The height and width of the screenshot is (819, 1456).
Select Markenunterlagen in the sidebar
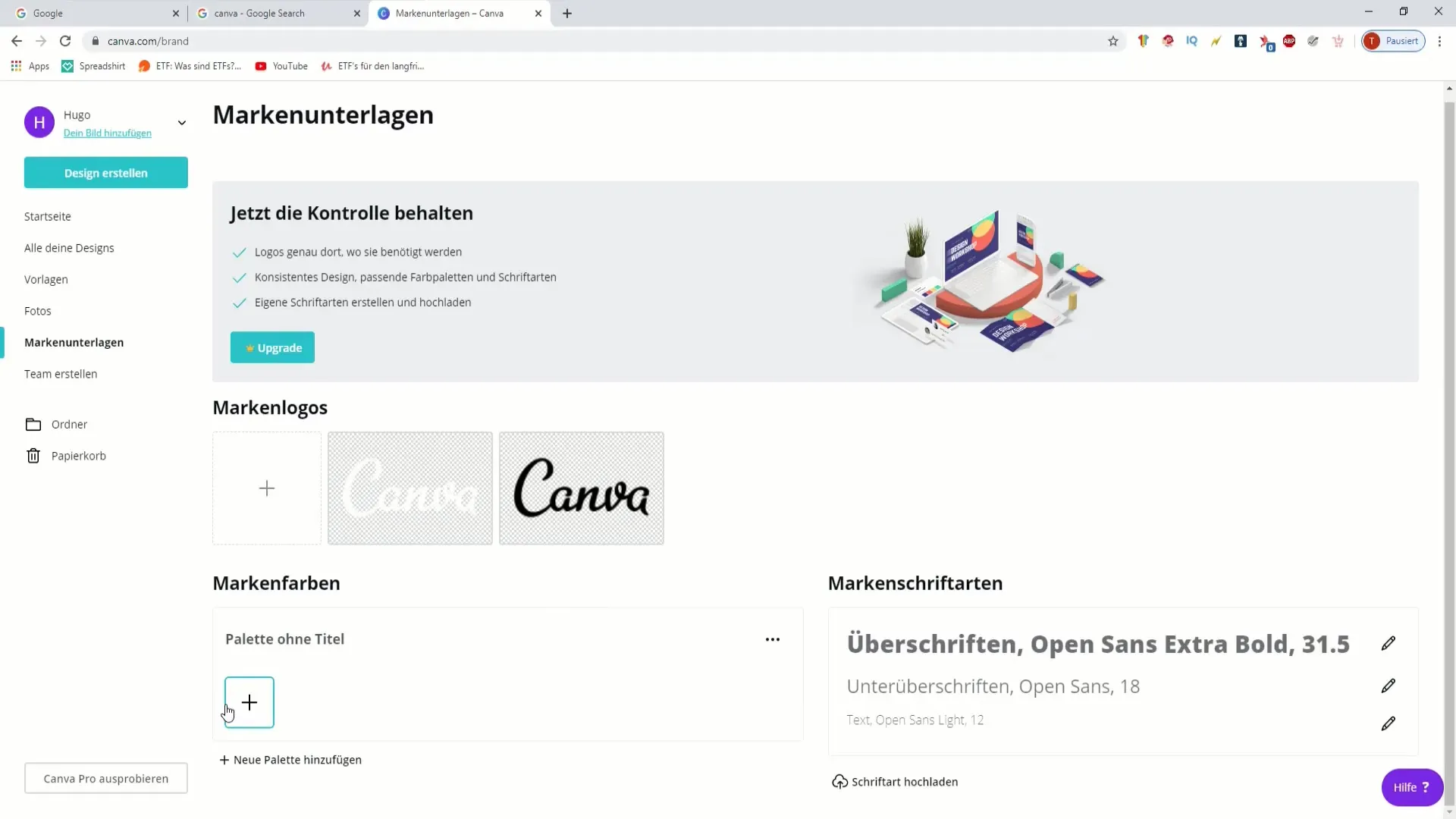click(74, 342)
